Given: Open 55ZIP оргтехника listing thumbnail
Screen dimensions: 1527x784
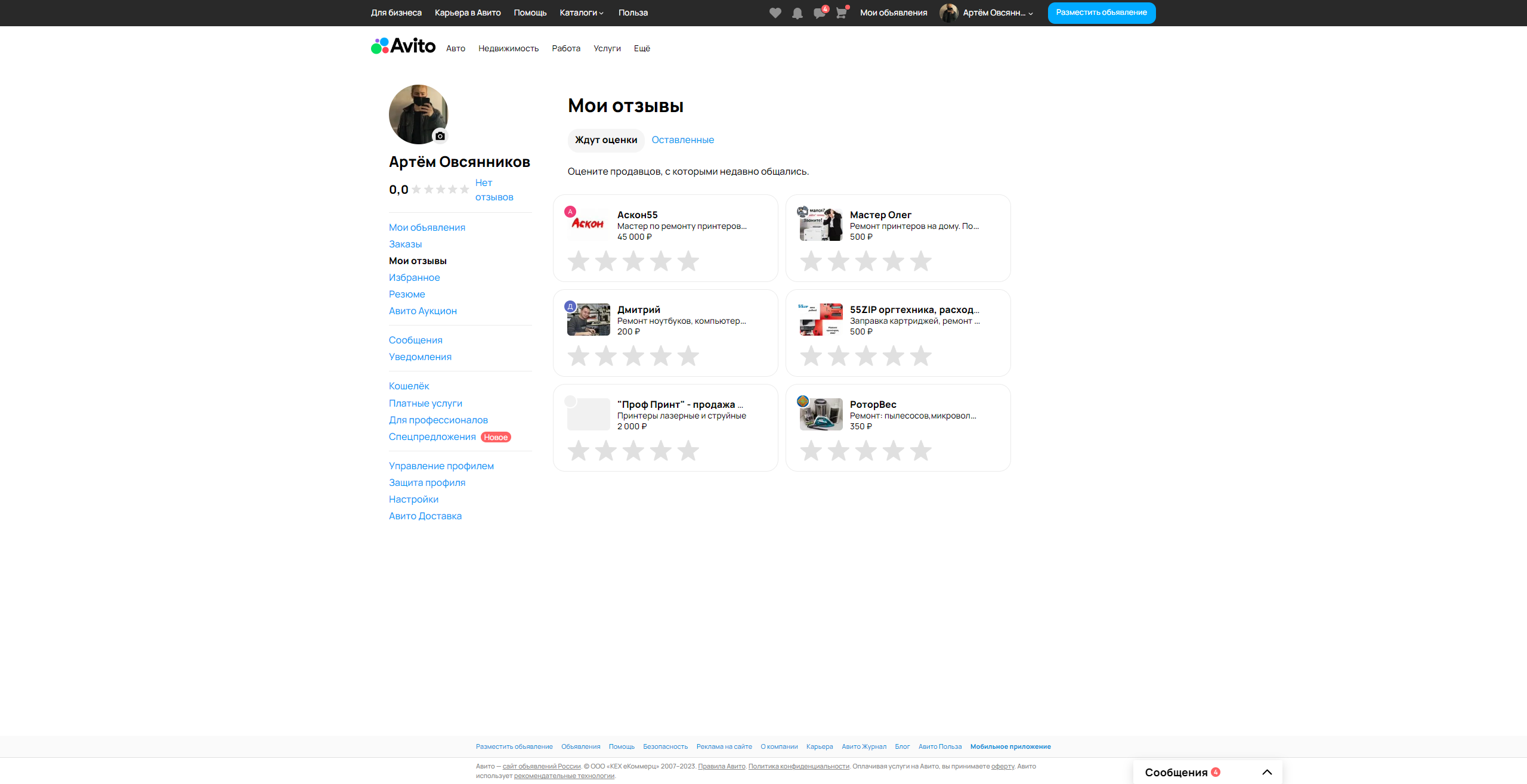Looking at the screenshot, I should pyautogui.click(x=821, y=320).
